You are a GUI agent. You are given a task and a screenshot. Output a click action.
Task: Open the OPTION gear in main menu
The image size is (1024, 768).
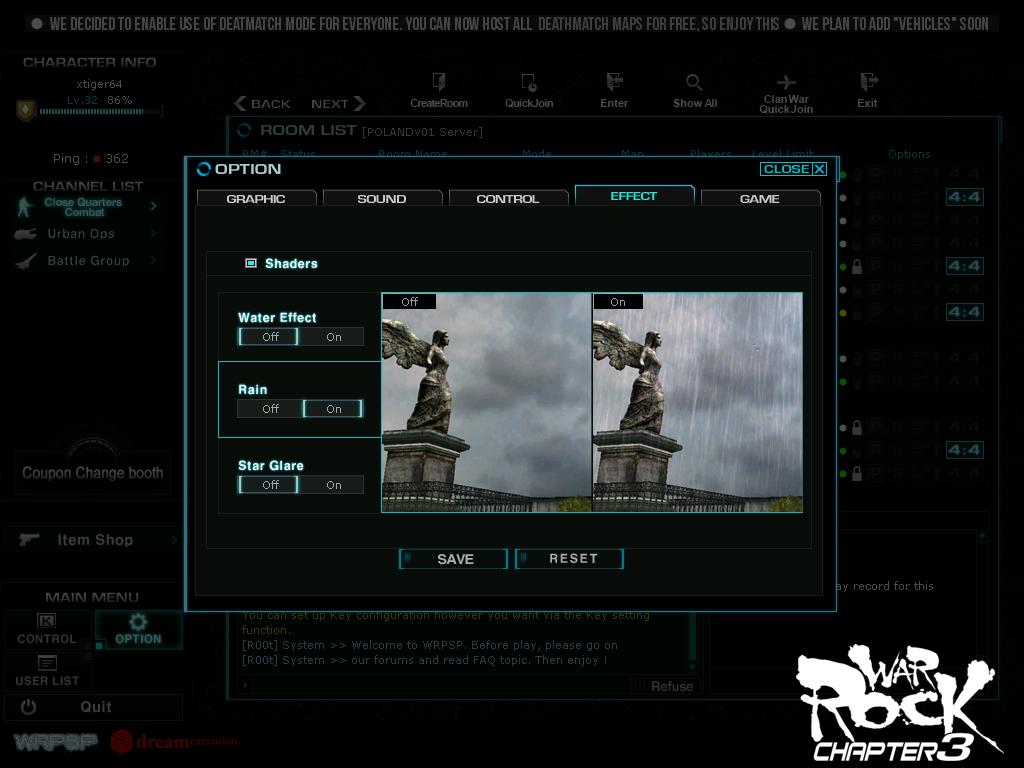tap(138, 629)
